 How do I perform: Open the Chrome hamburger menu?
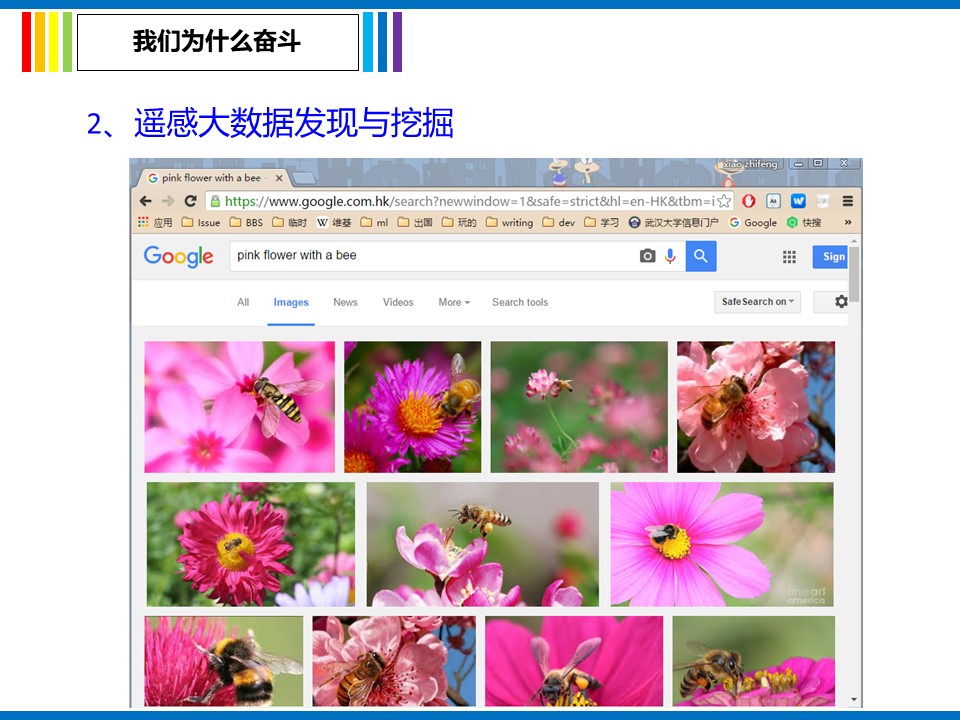[x=848, y=201]
